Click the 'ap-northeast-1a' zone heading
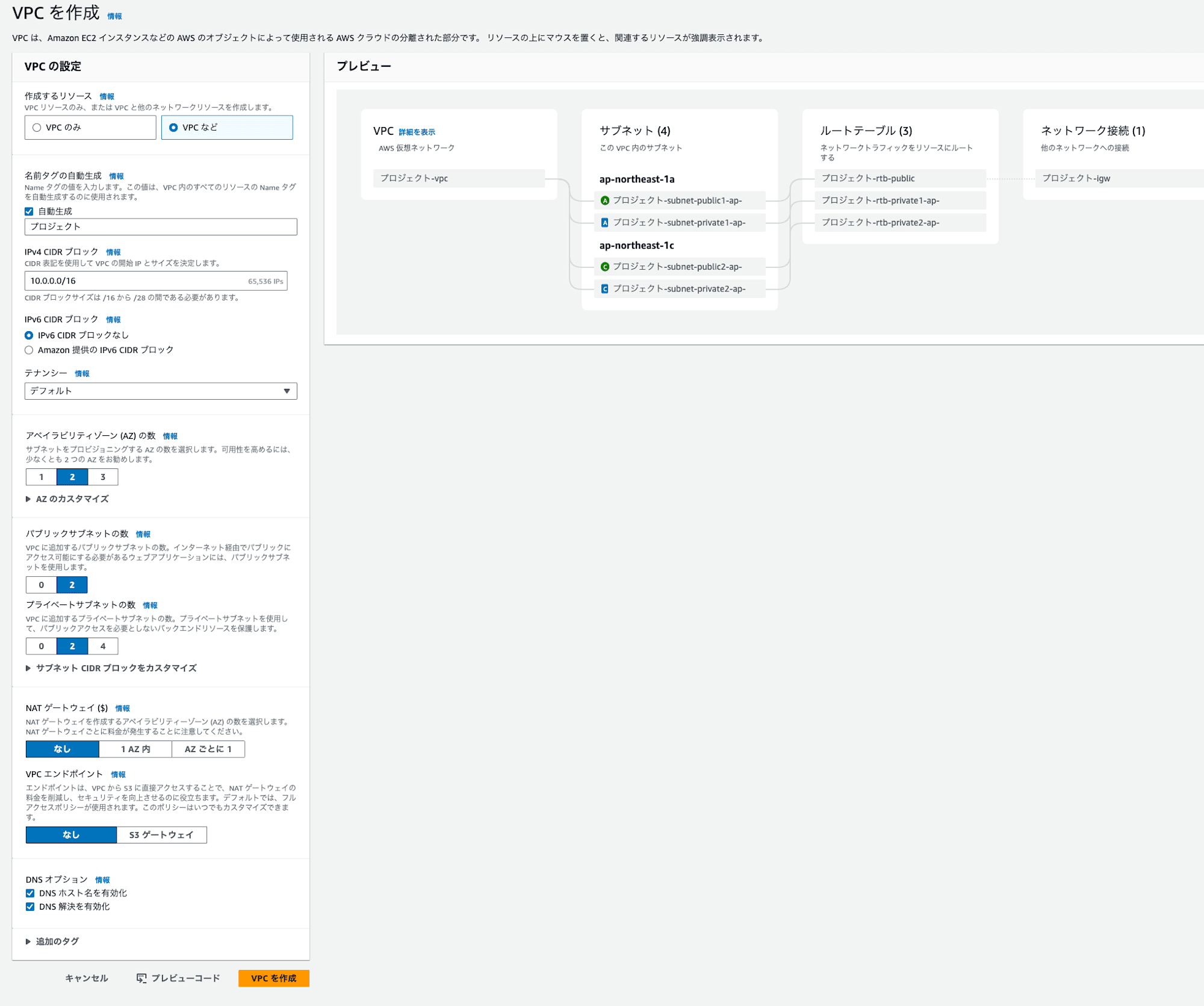The image size is (1204, 1006). (637, 179)
